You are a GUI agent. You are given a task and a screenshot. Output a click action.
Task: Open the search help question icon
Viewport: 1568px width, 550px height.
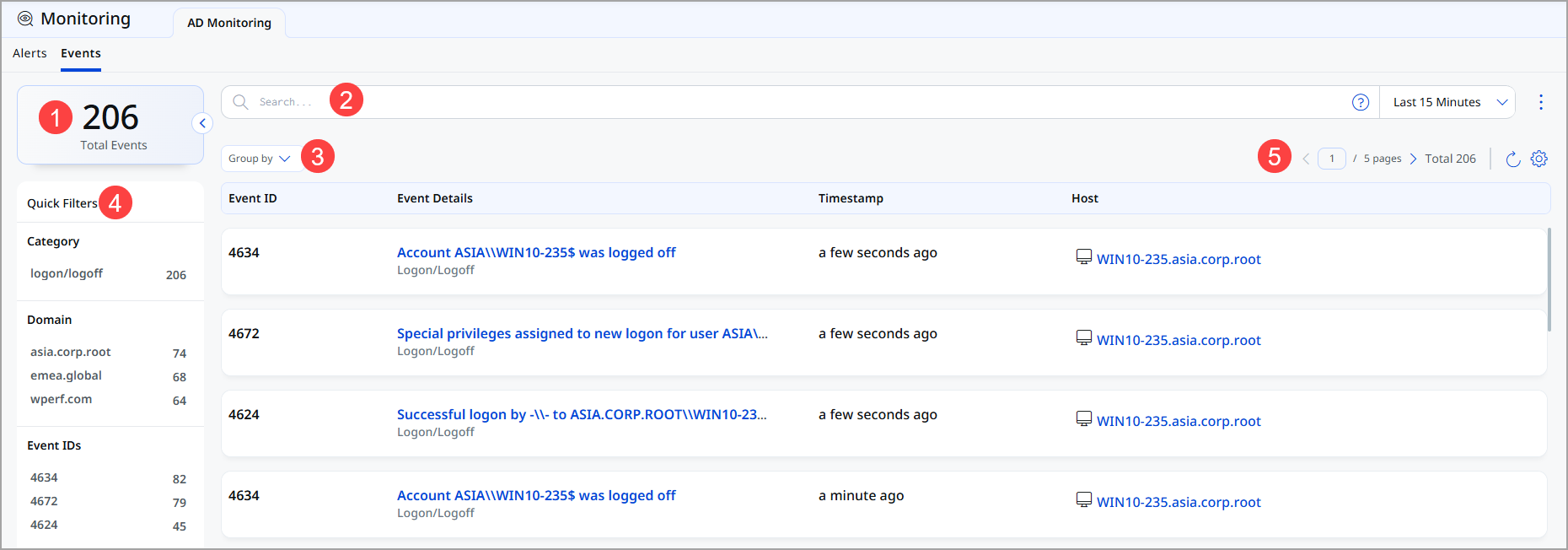point(1361,102)
